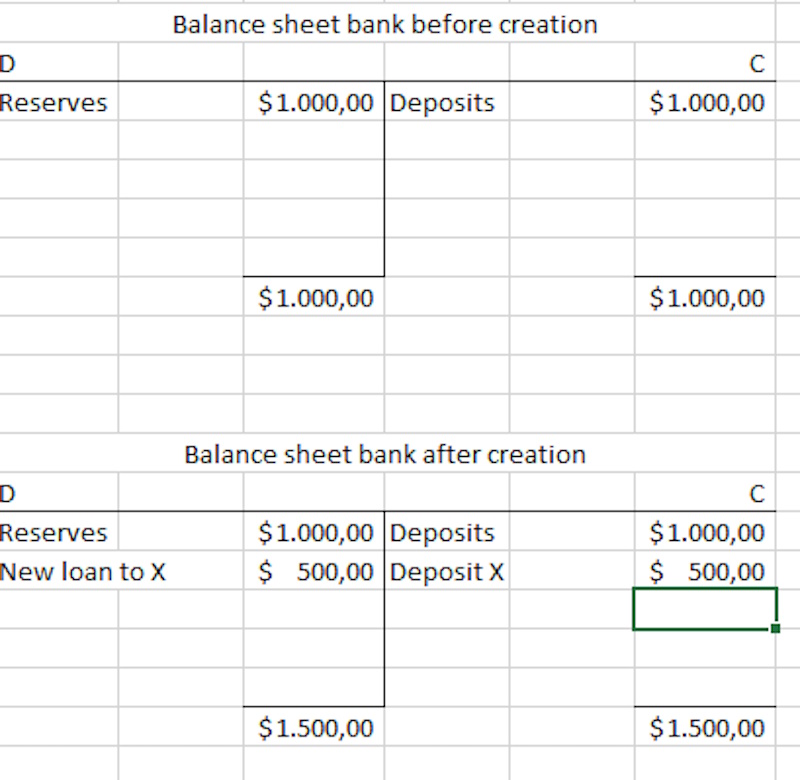800x780 pixels.
Task: Click the $1.000,00 Reserves value in the before-creation table
Action: pos(314,103)
